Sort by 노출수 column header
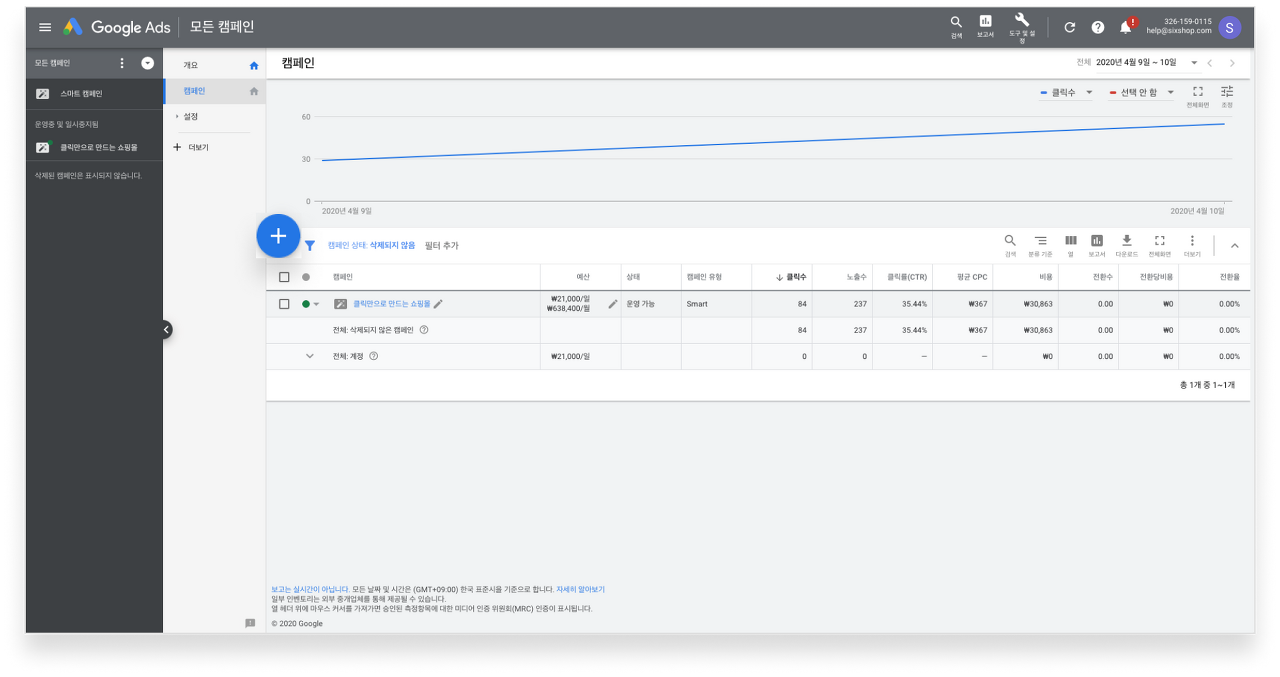The image size is (1280, 677). (x=856, y=277)
